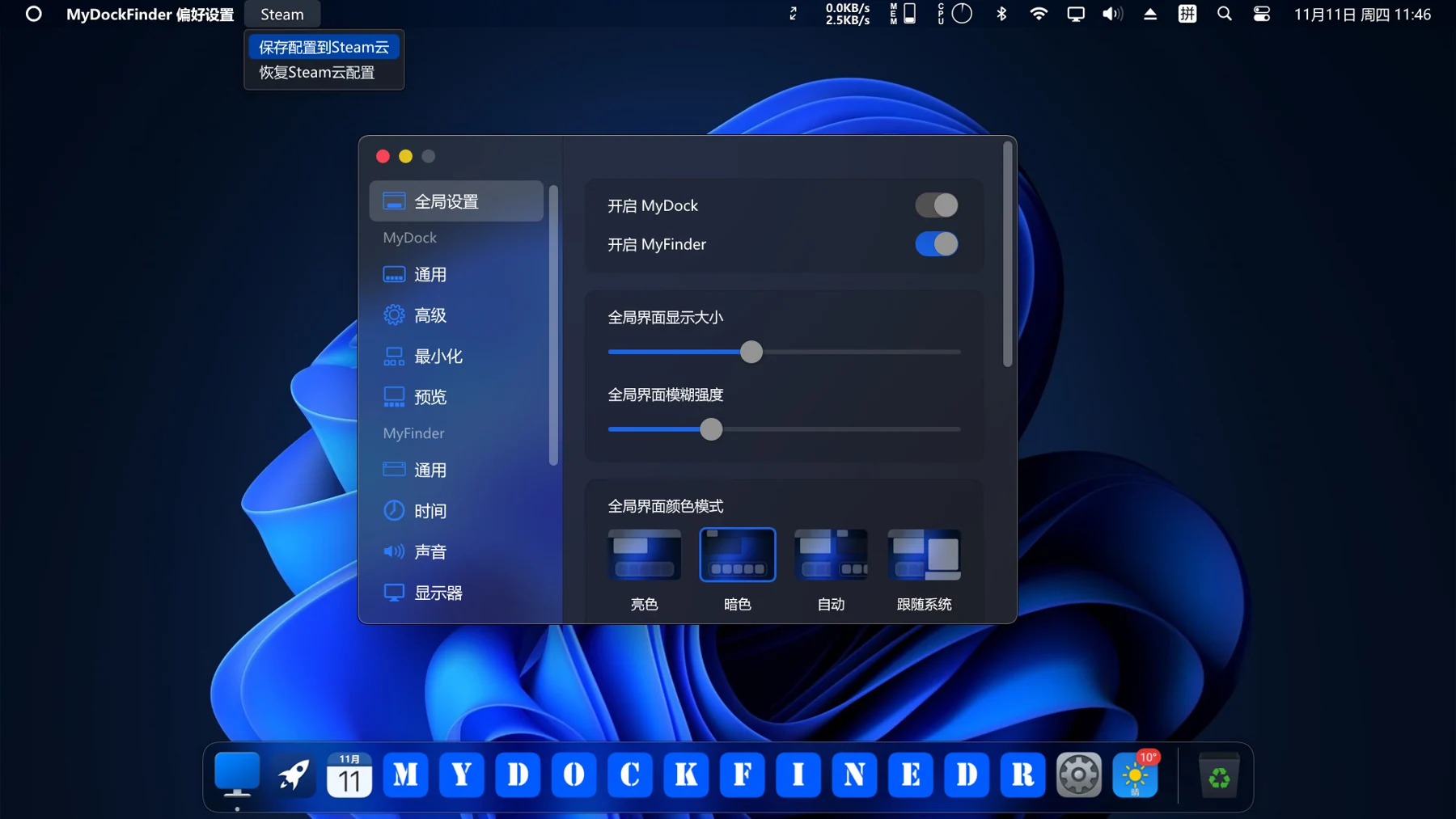This screenshot has width=1456, height=819.
Task: Click the 全局界面显示大小 slider handle
Action: pos(751,352)
